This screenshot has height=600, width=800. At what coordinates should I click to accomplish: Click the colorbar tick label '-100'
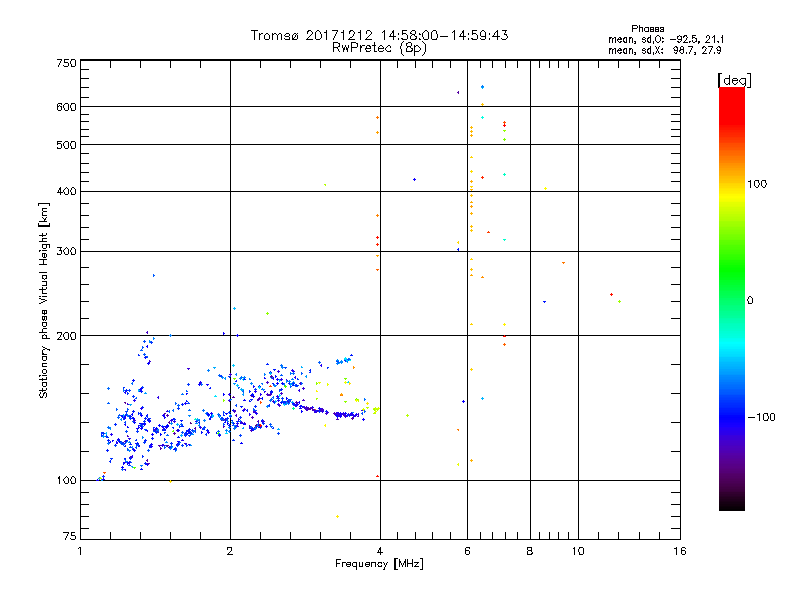coord(762,417)
